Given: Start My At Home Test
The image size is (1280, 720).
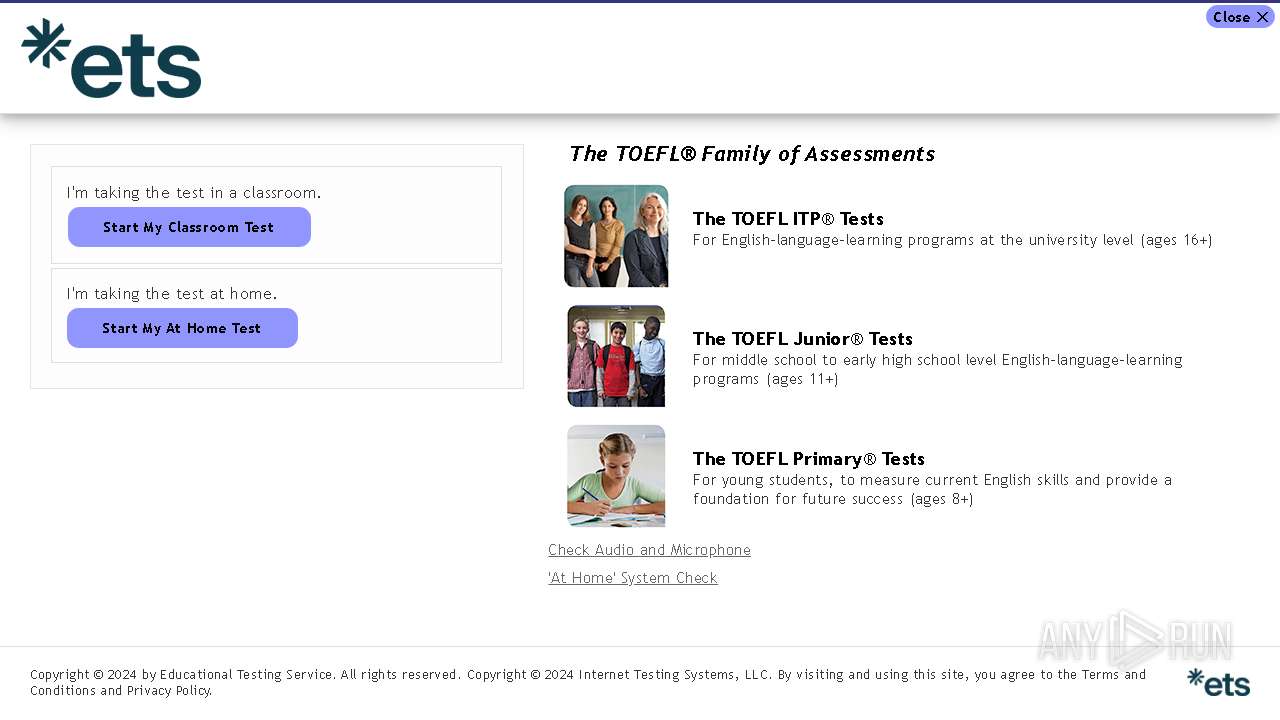Looking at the screenshot, I should pyautogui.click(x=182, y=328).
